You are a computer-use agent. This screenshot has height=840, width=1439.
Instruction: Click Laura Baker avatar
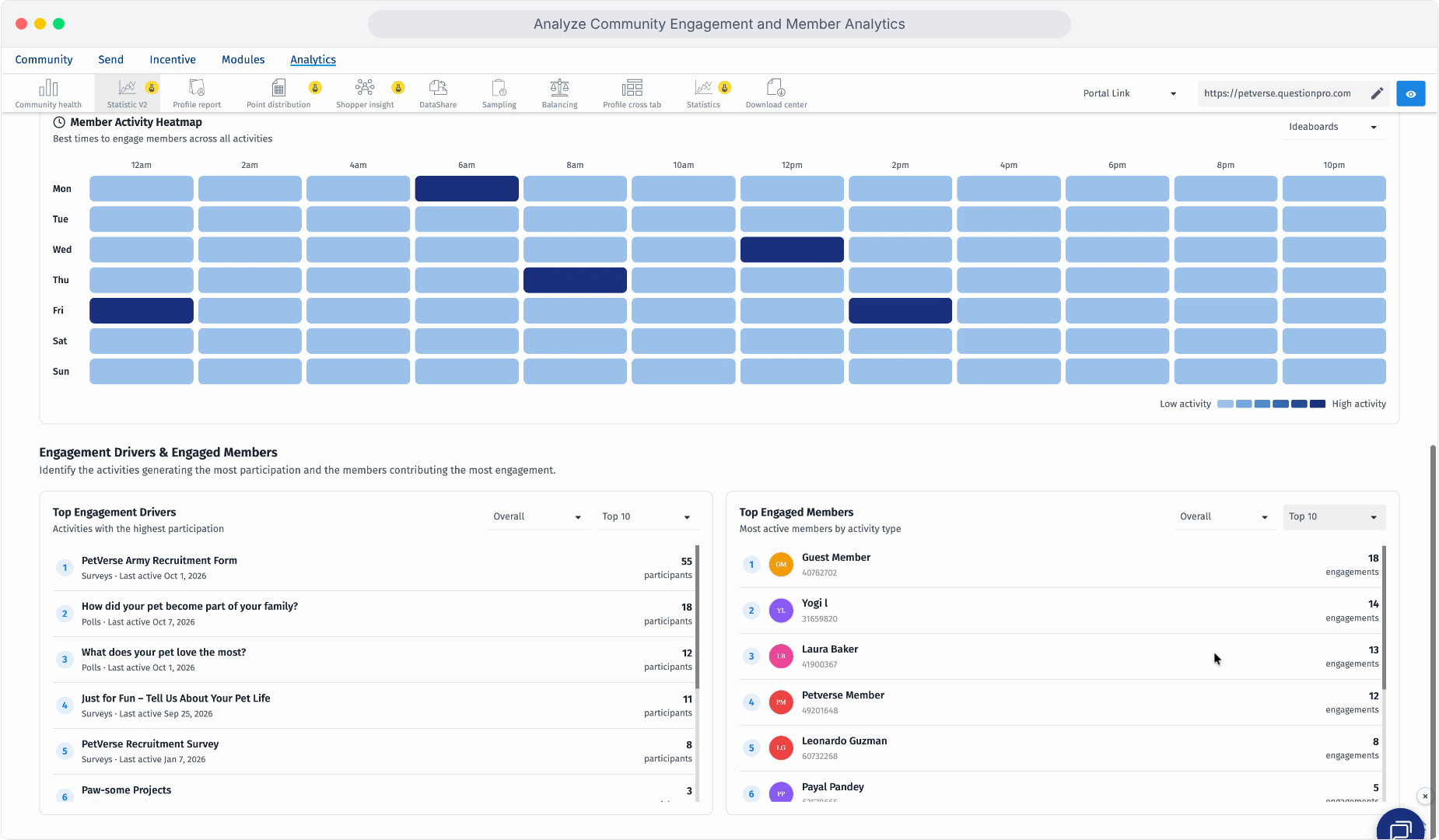(x=781, y=656)
